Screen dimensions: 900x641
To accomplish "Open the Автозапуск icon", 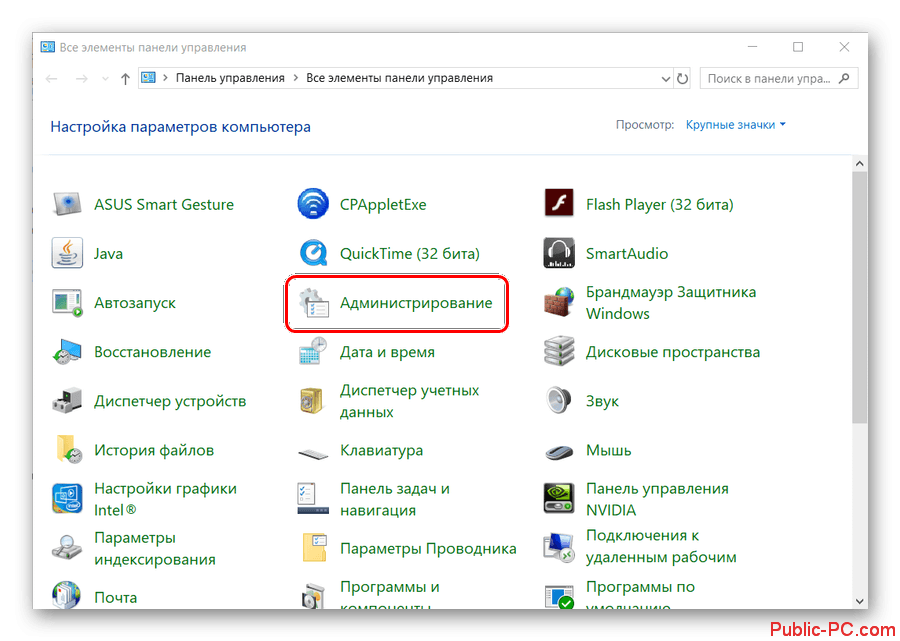I will pyautogui.click(x=67, y=302).
